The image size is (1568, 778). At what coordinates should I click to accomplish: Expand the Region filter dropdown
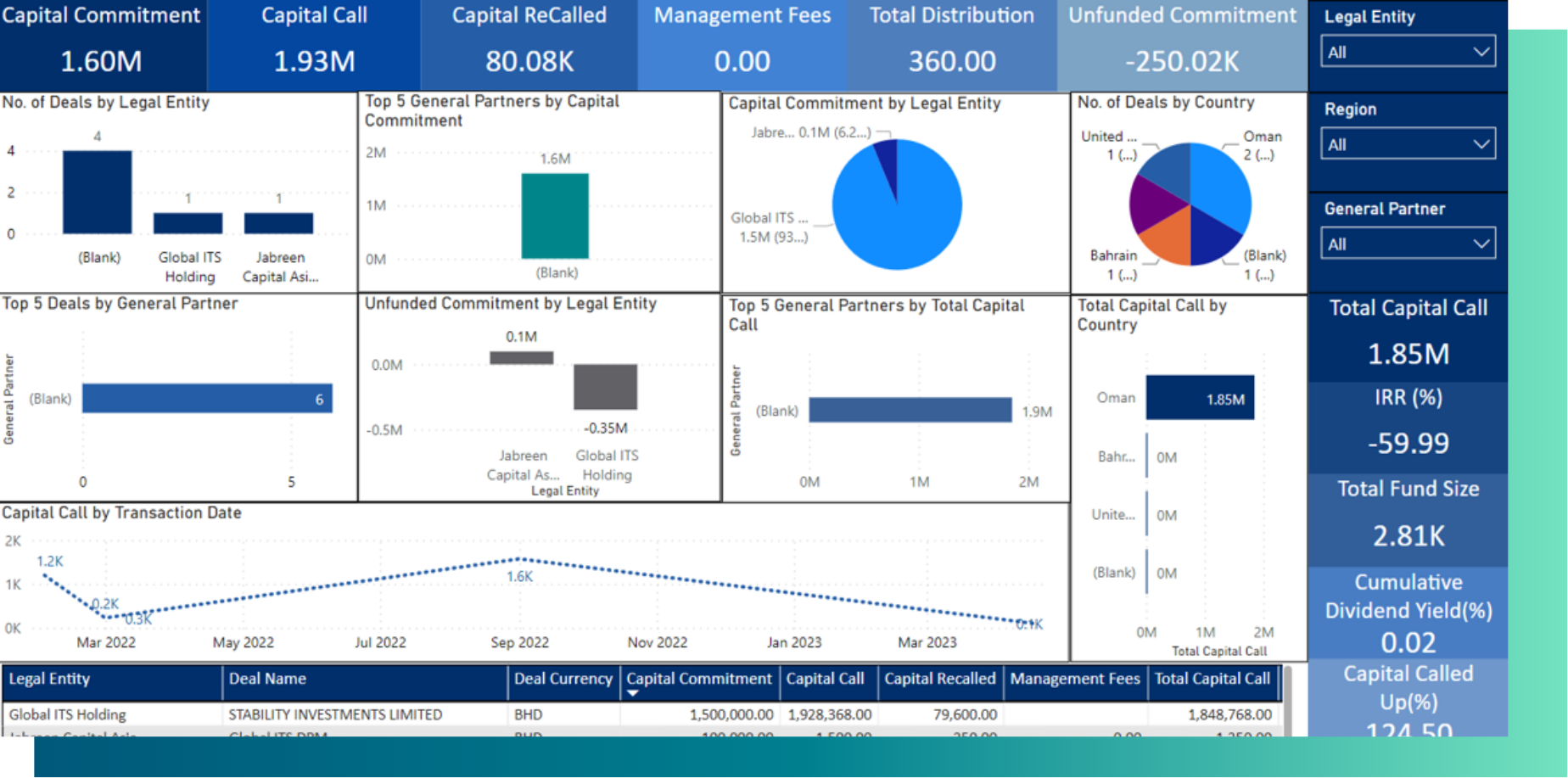(x=1407, y=144)
